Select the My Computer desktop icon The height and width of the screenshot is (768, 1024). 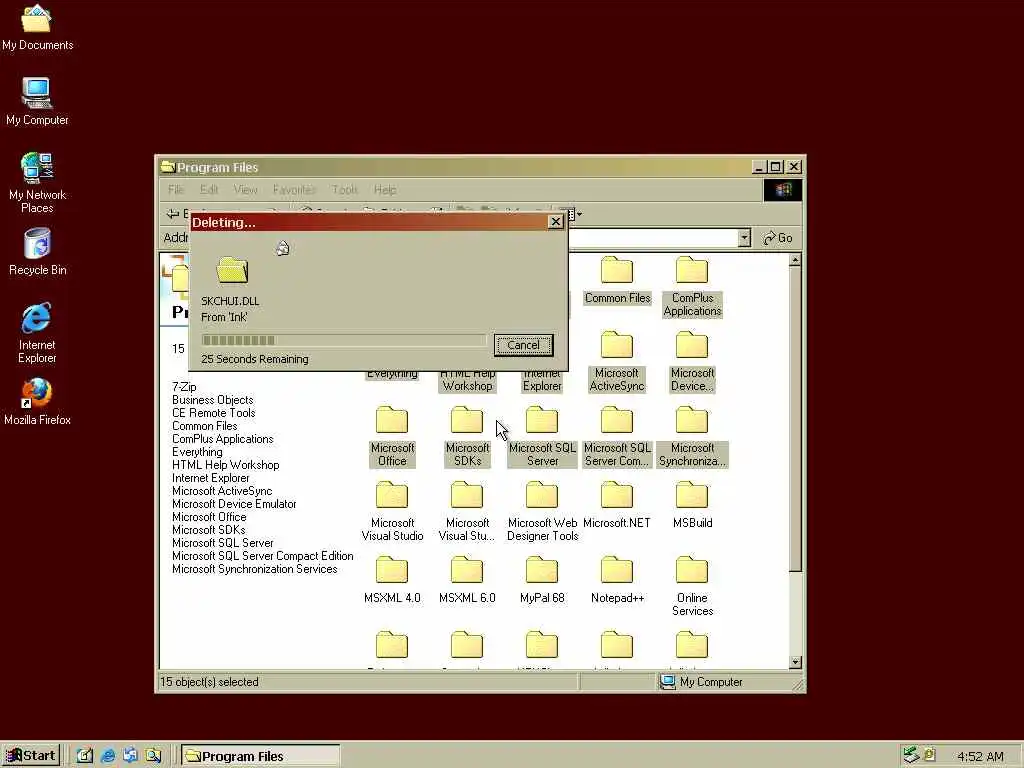[x=37, y=101]
